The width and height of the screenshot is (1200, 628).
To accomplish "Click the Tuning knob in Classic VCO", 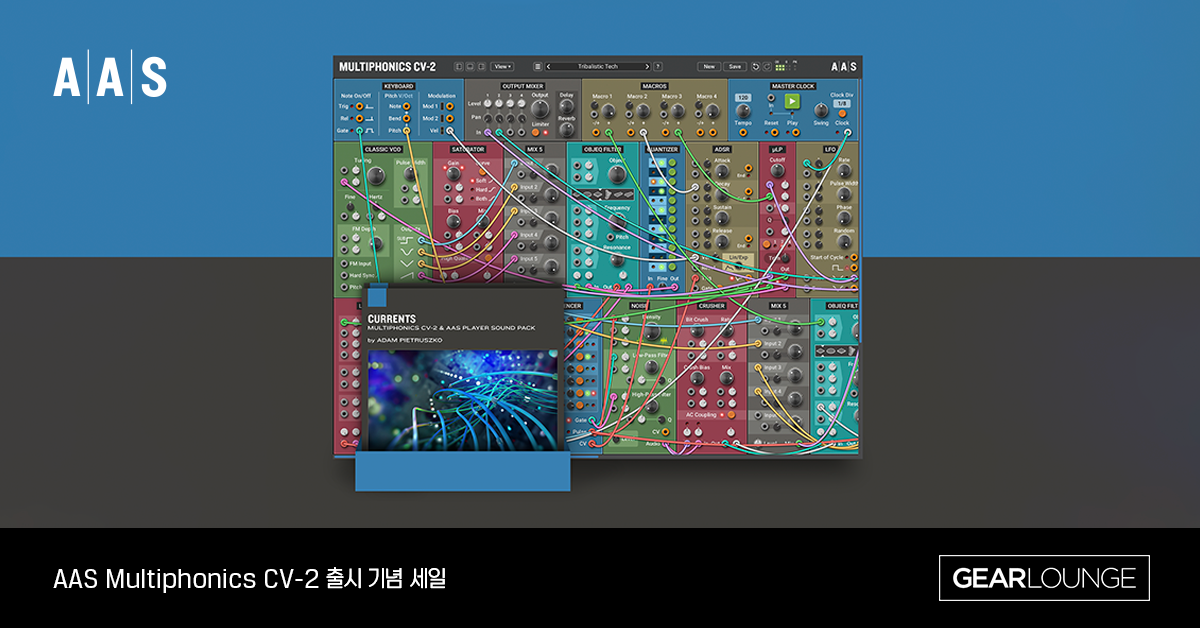I will pos(375,175).
